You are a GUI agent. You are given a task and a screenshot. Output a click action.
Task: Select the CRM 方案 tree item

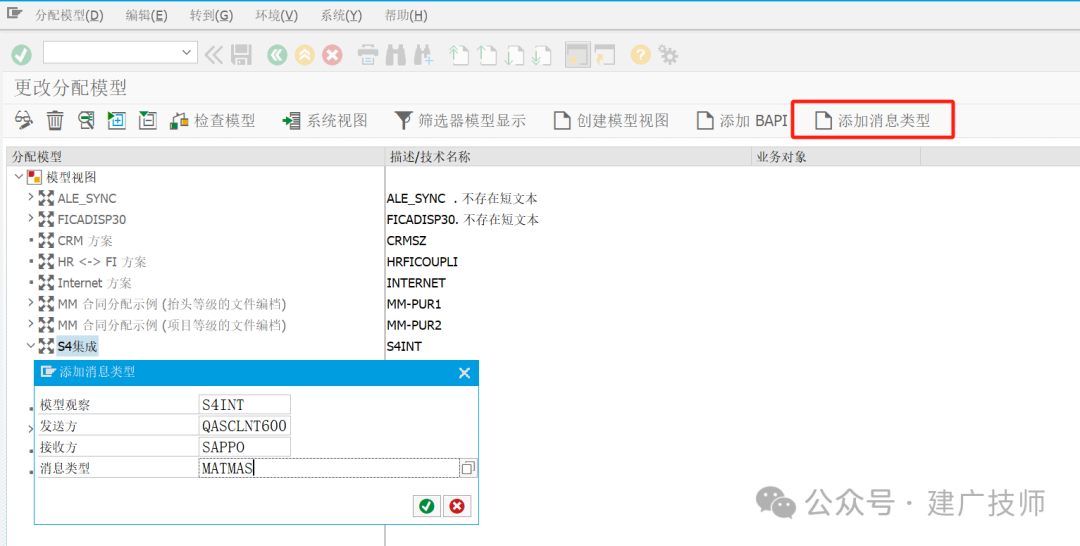click(85, 240)
